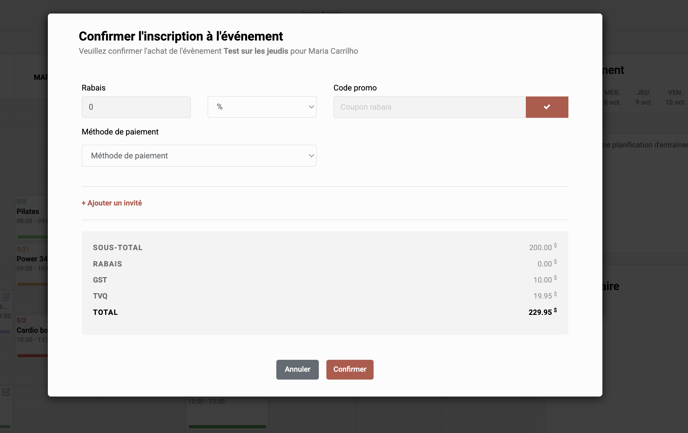Click the GST tax row amount
688x433 pixels.
pos(543,280)
